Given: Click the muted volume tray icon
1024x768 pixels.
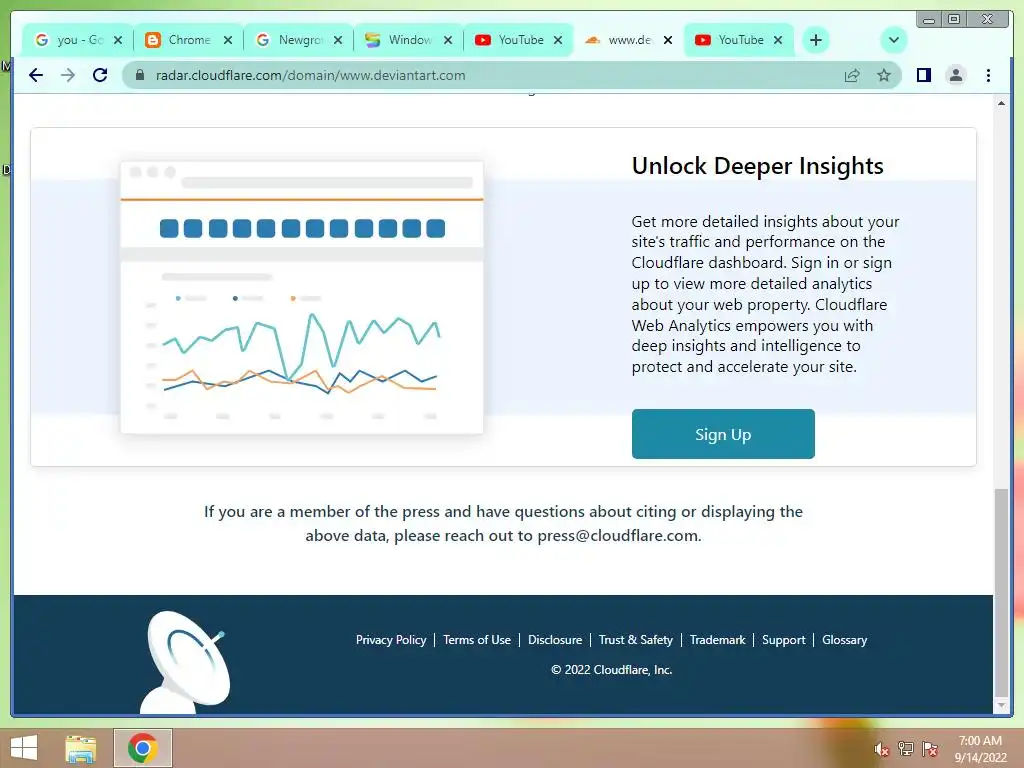Looking at the screenshot, I should point(881,749).
